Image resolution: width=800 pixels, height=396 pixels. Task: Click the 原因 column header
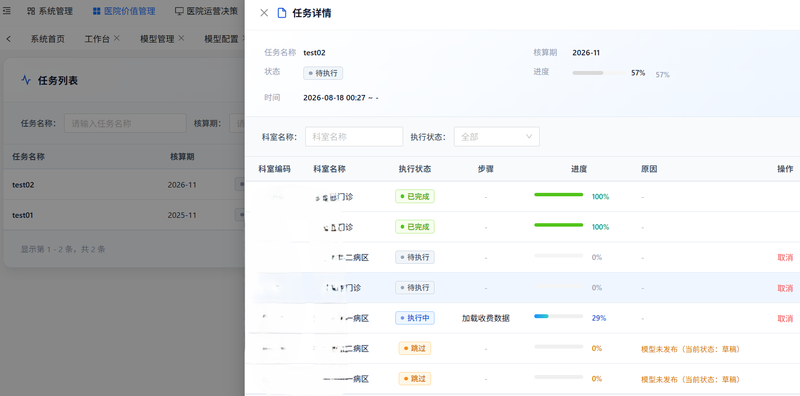pos(649,169)
